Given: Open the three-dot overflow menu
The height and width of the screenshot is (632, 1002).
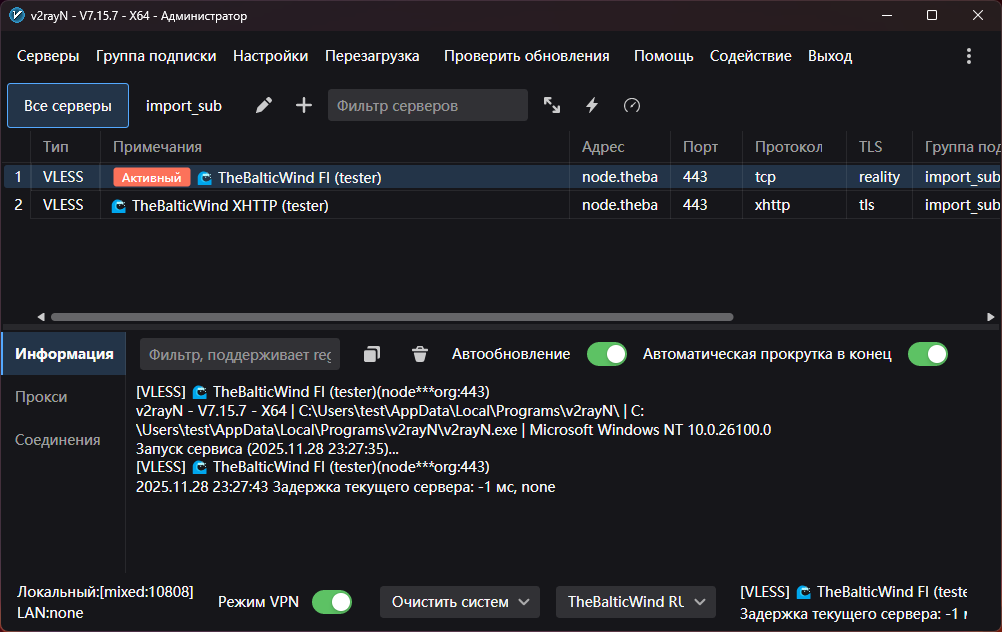Looking at the screenshot, I should click(x=968, y=56).
